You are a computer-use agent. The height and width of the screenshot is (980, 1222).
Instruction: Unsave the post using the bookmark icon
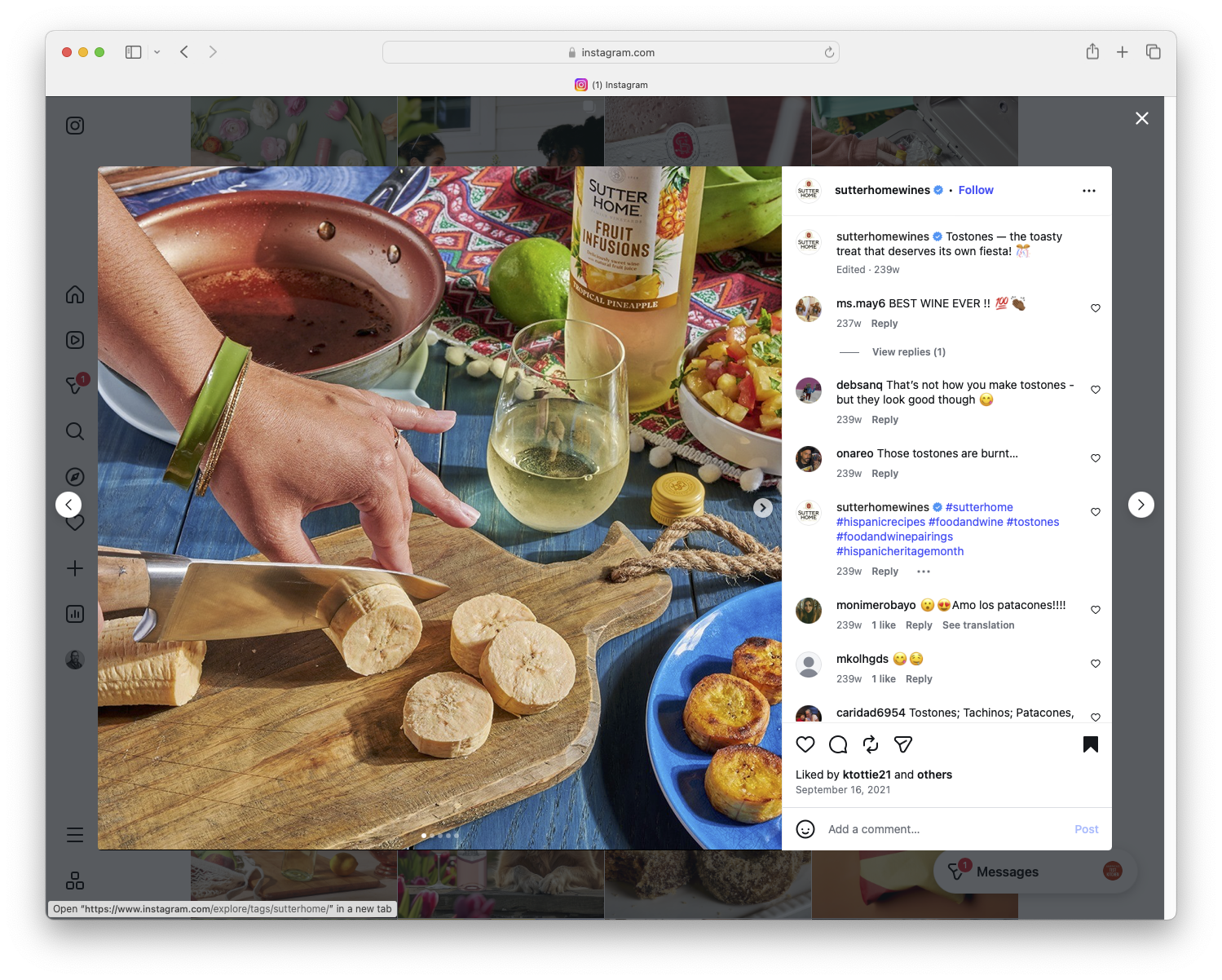click(1090, 744)
